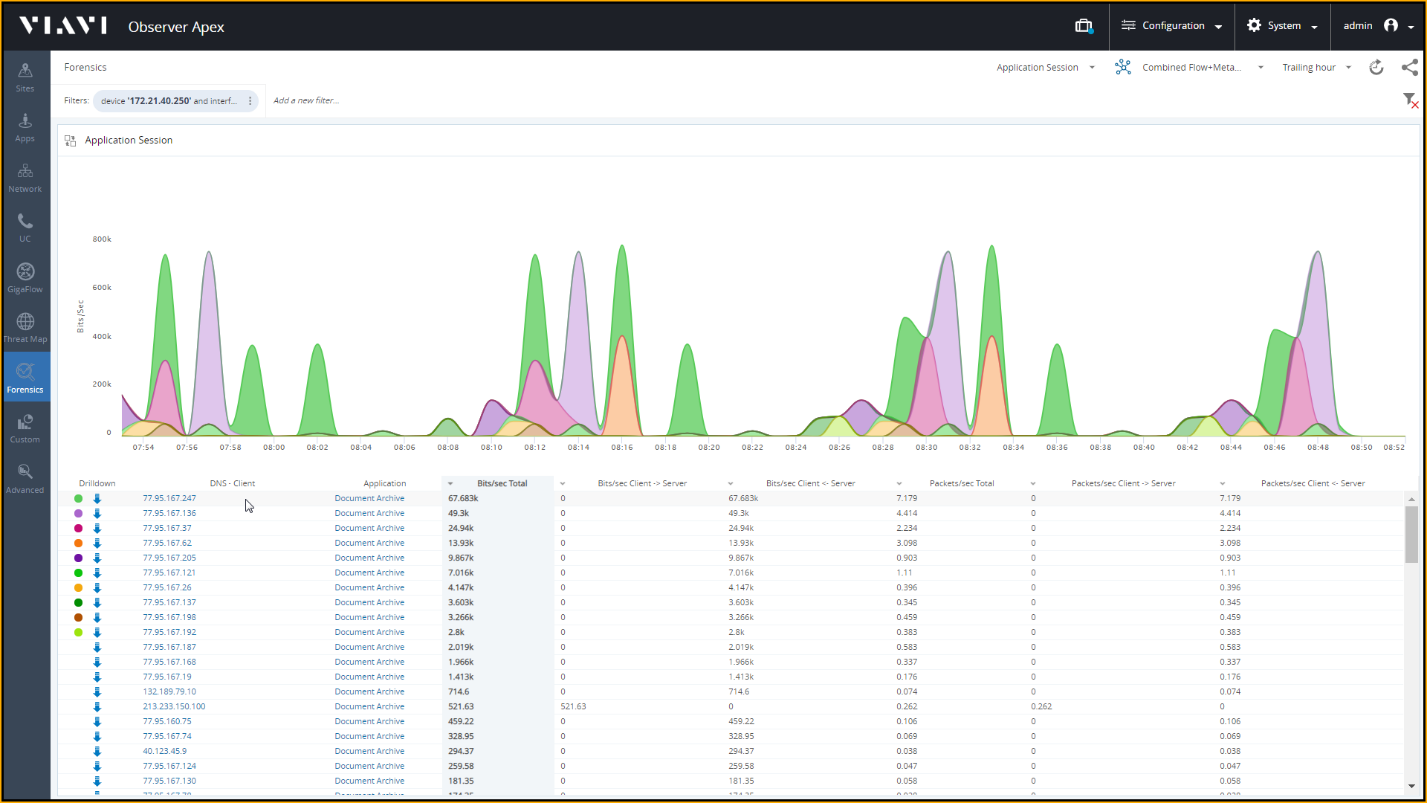Open the Trailing hour time range dropdown
The image size is (1427, 803).
[1316, 68]
